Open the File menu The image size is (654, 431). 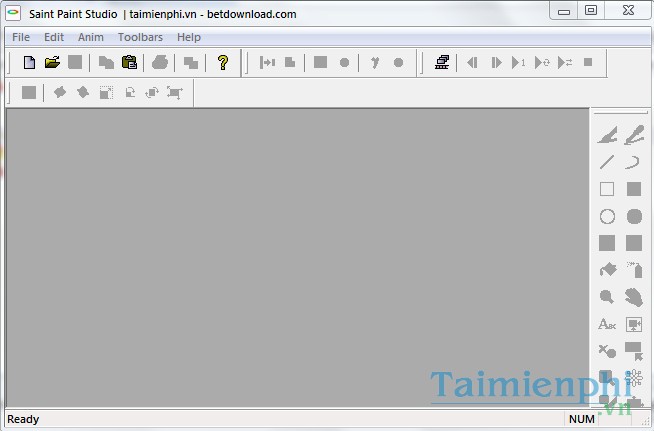[21, 37]
